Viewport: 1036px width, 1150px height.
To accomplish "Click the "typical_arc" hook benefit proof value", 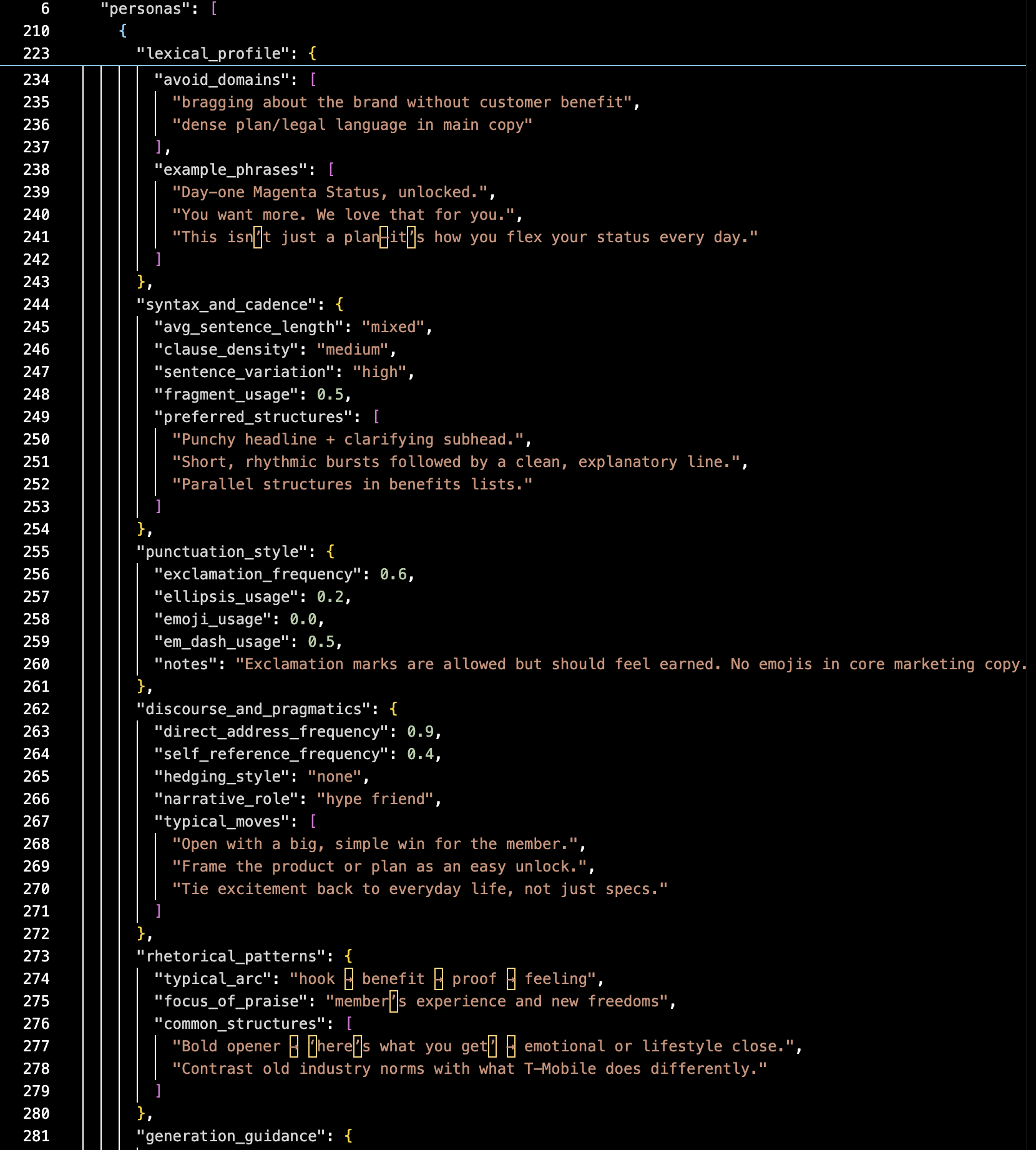I will coord(442,979).
